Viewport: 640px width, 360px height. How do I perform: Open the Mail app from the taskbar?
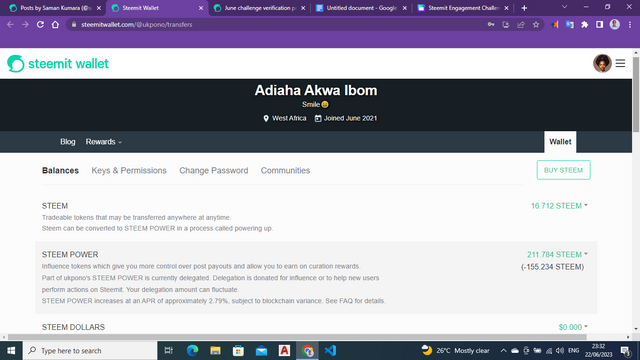tap(261, 351)
